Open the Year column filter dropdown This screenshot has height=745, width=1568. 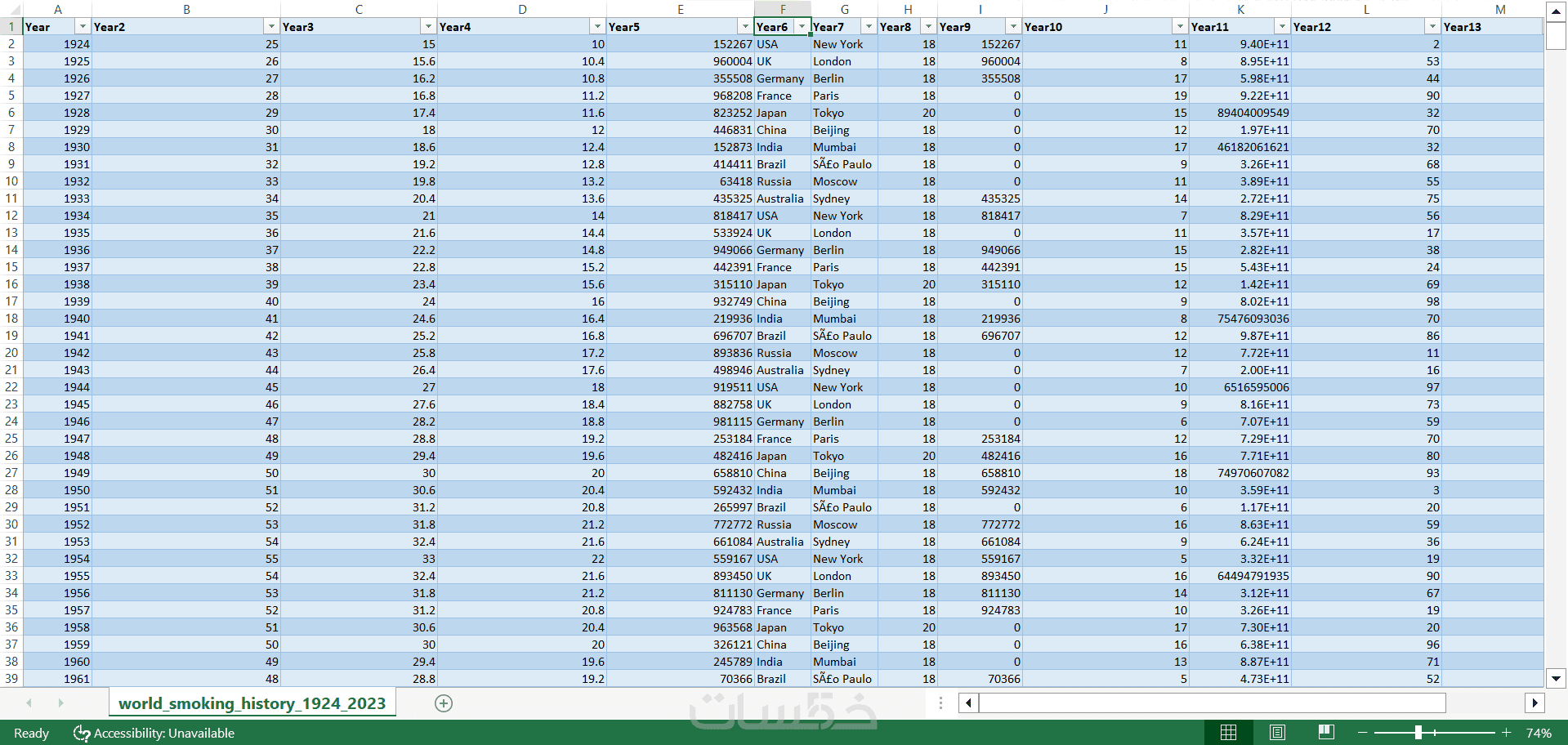tap(83, 27)
